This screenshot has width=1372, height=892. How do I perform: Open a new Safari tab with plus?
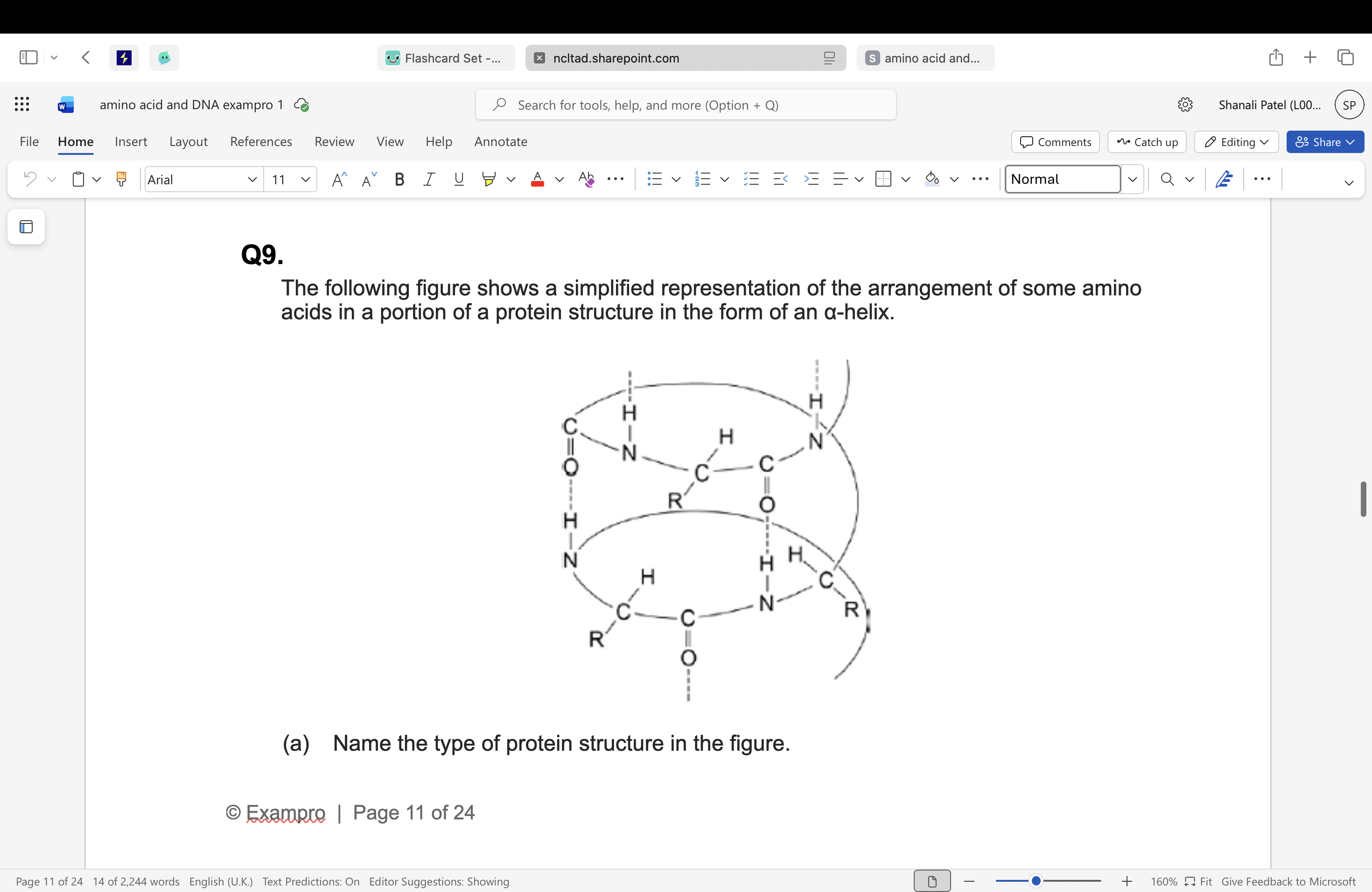point(1310,58)
